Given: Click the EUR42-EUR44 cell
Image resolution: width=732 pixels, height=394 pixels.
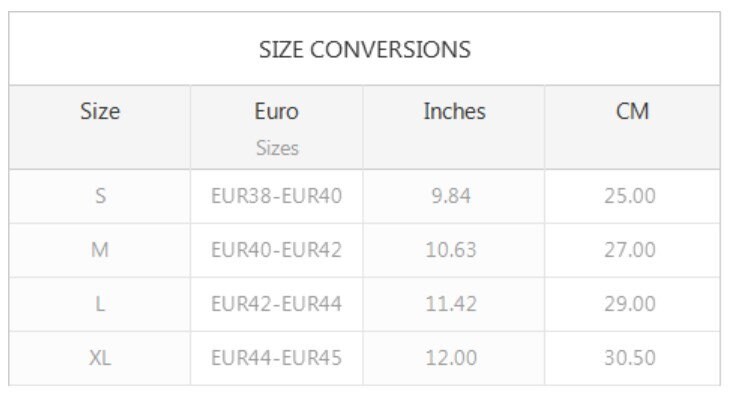Looking at the screenshot, I should [x=276, y=304].
